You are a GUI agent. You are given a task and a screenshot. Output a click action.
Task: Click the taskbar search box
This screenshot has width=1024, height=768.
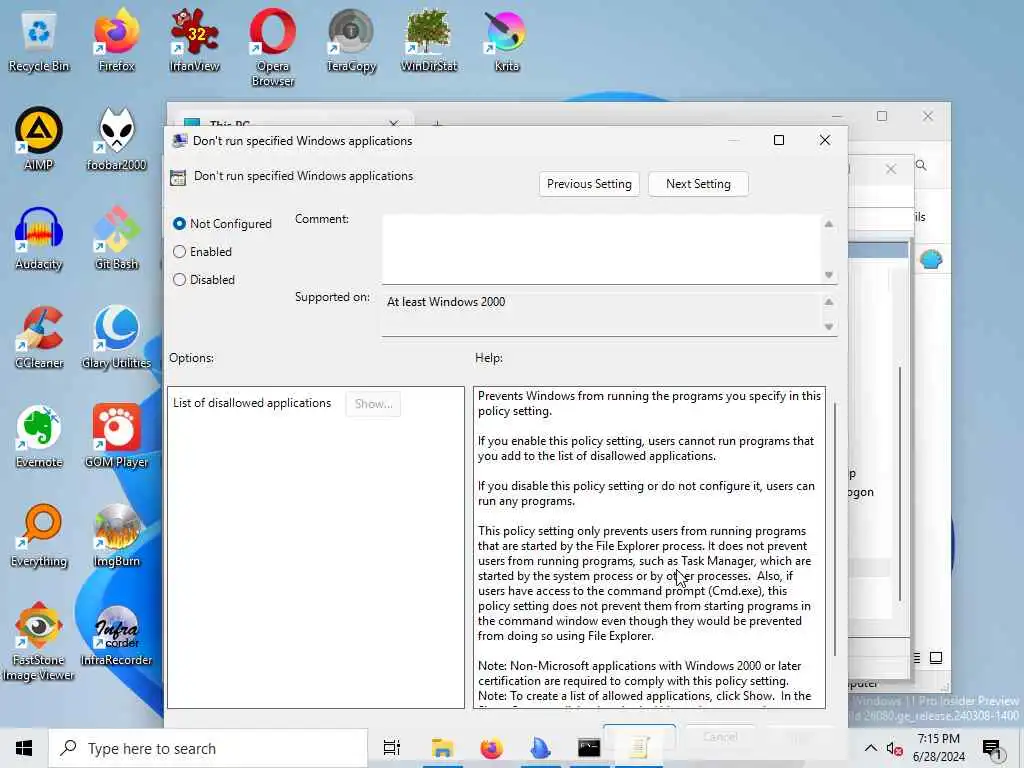coord(209,748)
